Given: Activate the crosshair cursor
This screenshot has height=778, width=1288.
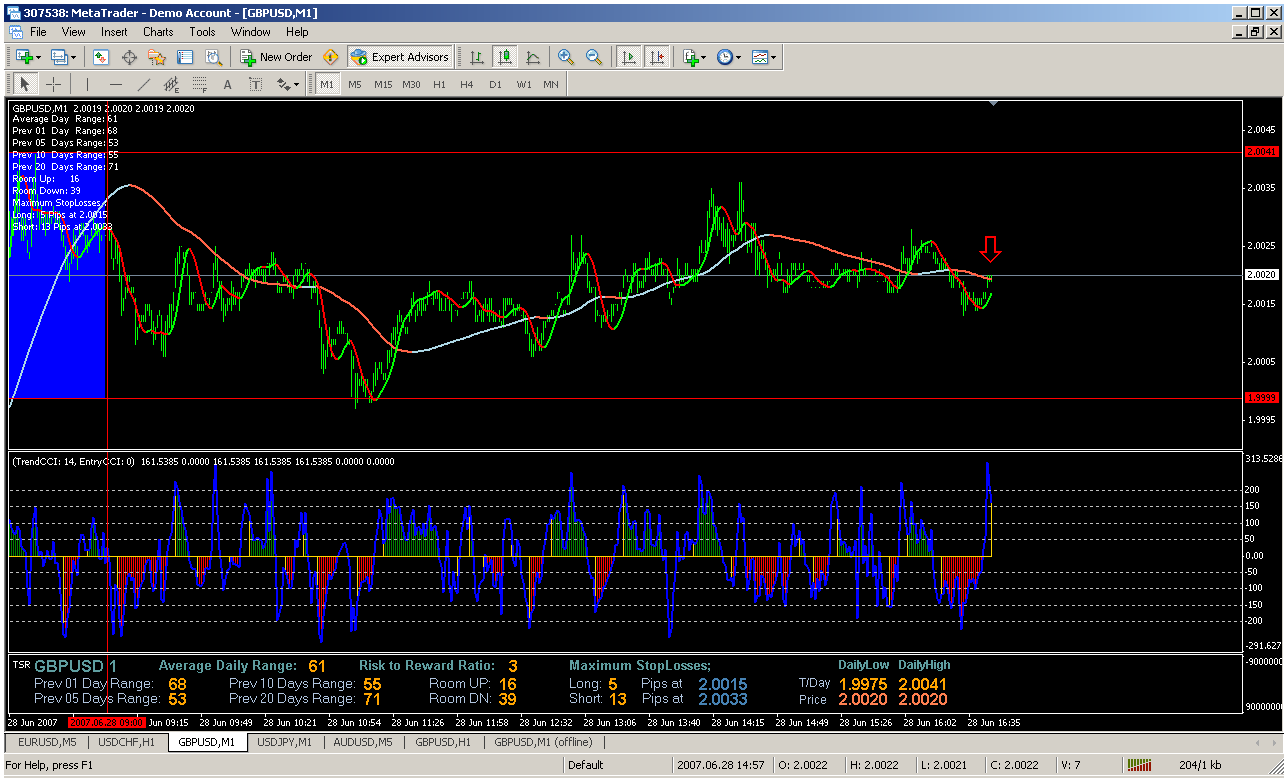Looking at the screenshot, I should (54, 85).
